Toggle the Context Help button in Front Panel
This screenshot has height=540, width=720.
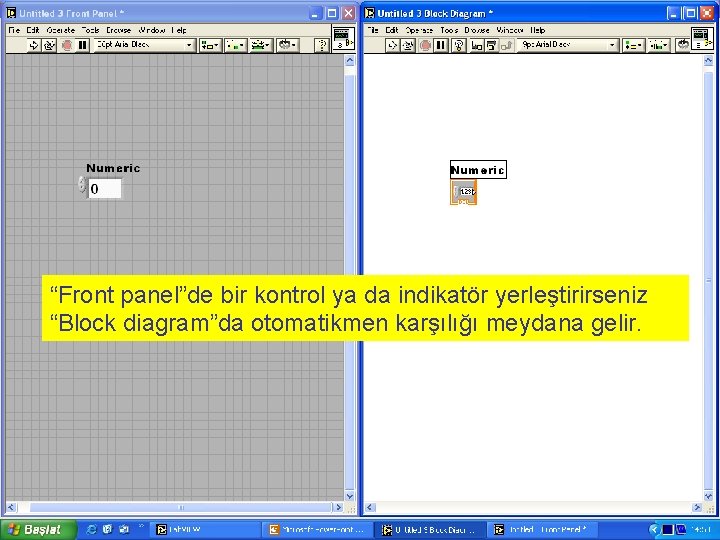click(x=322, y=45)
